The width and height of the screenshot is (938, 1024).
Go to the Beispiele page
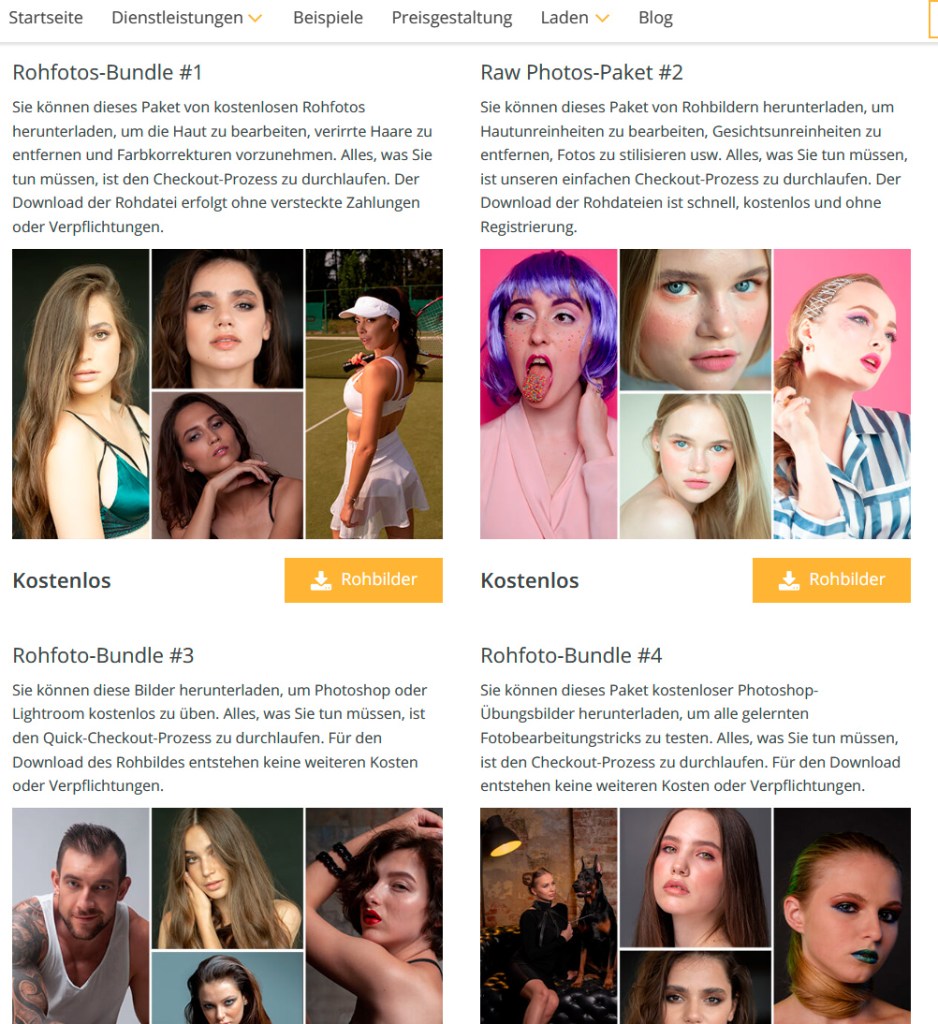(x=328, y=18)
